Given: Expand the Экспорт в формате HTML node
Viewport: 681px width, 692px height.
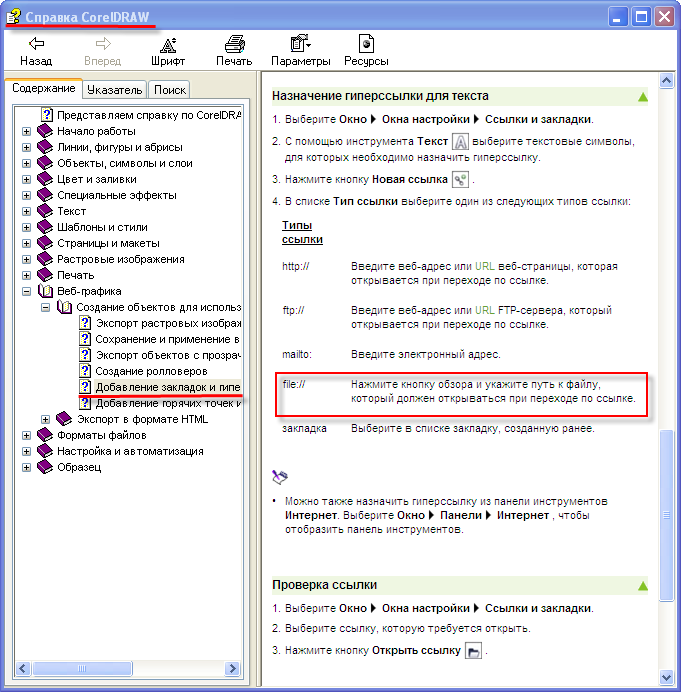Looking at the screenshot, I should click(45, 419).
